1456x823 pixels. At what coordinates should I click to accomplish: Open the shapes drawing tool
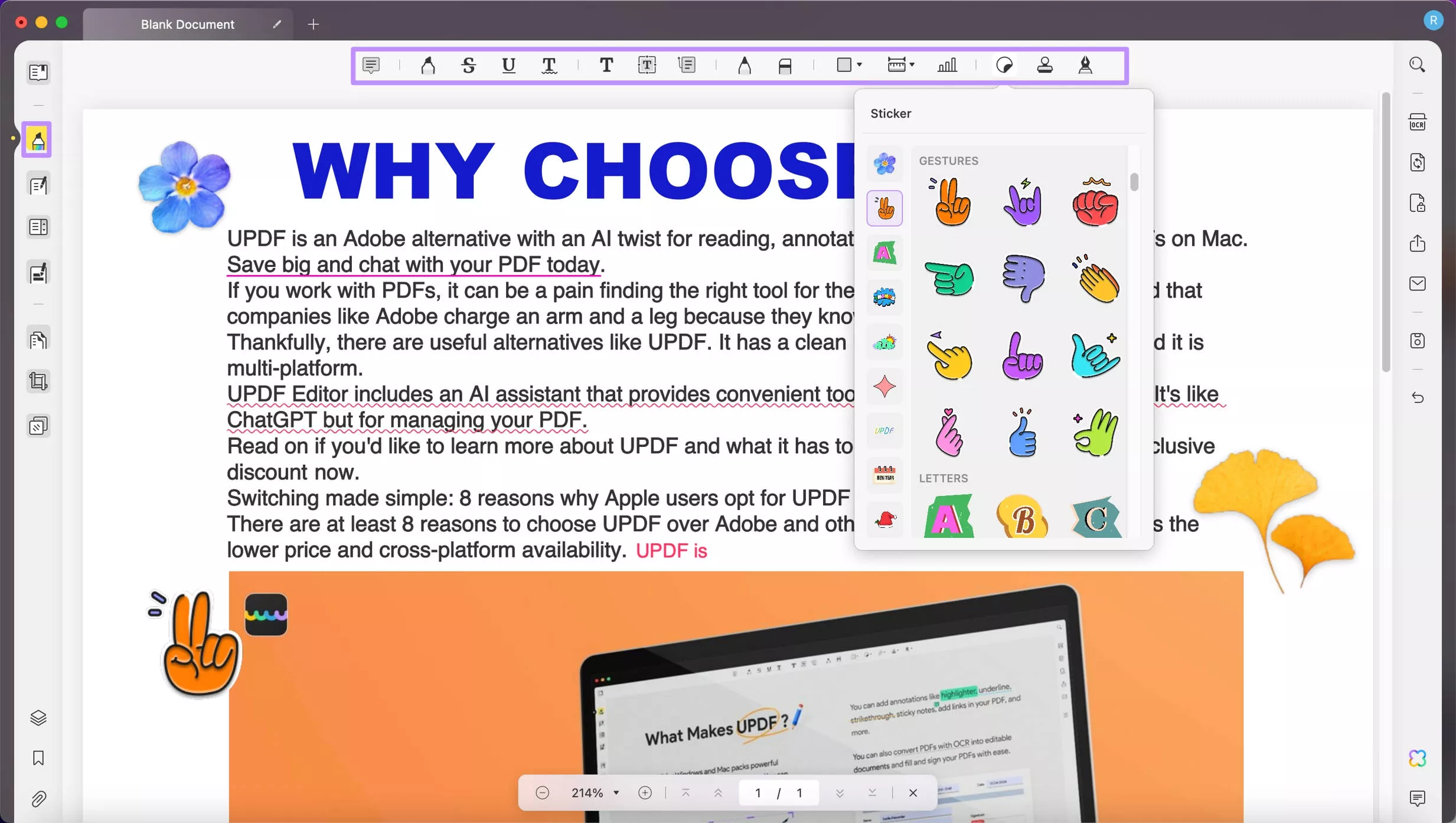tap(848, 65)
